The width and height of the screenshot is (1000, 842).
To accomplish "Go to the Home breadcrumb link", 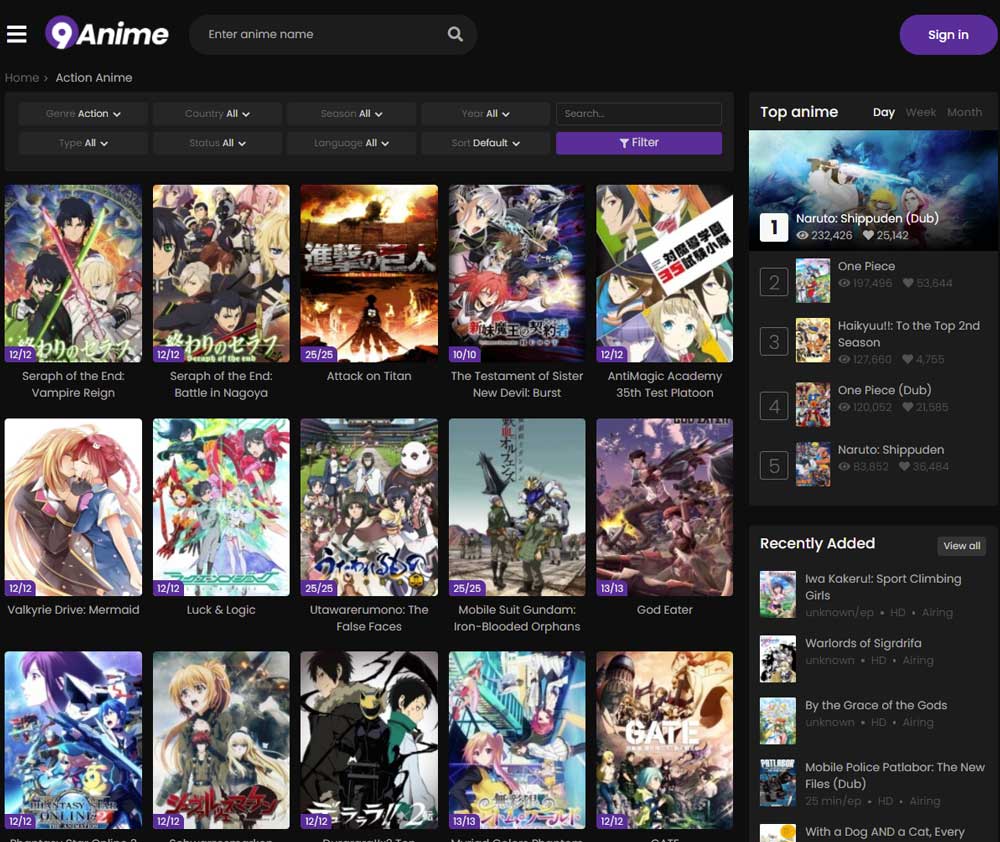I will click(22, 78).
